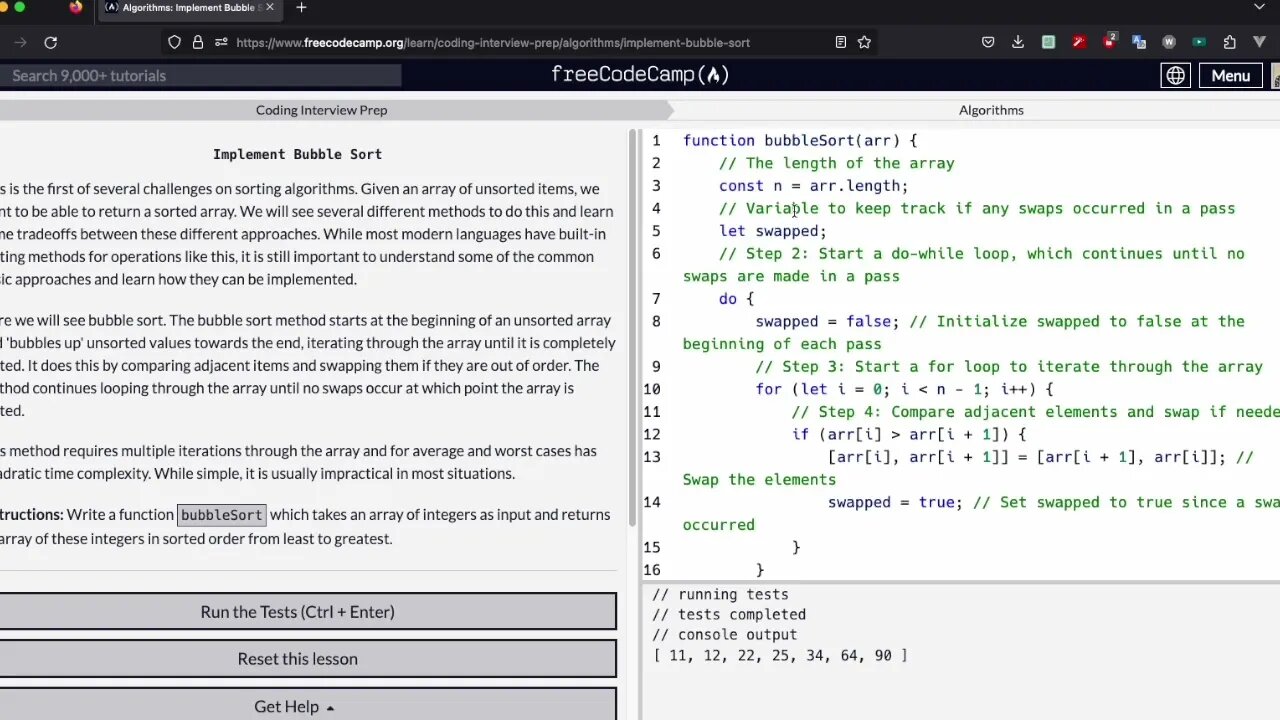
Task: Open the freeCodeCamp Menu
Action: click(x=1230, y=75)
